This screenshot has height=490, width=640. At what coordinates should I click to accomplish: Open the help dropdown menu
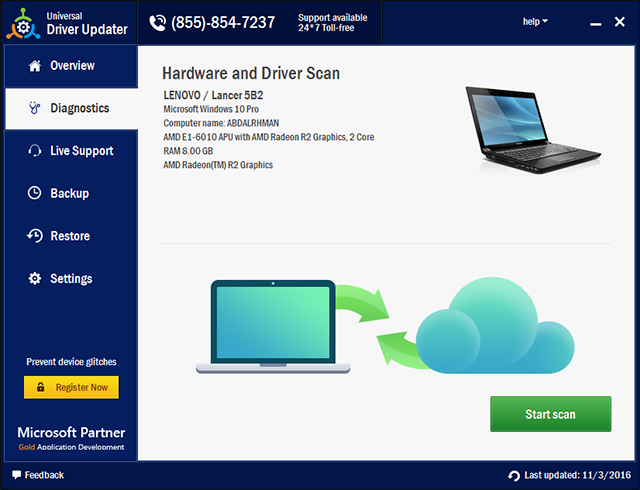(535, 22)
